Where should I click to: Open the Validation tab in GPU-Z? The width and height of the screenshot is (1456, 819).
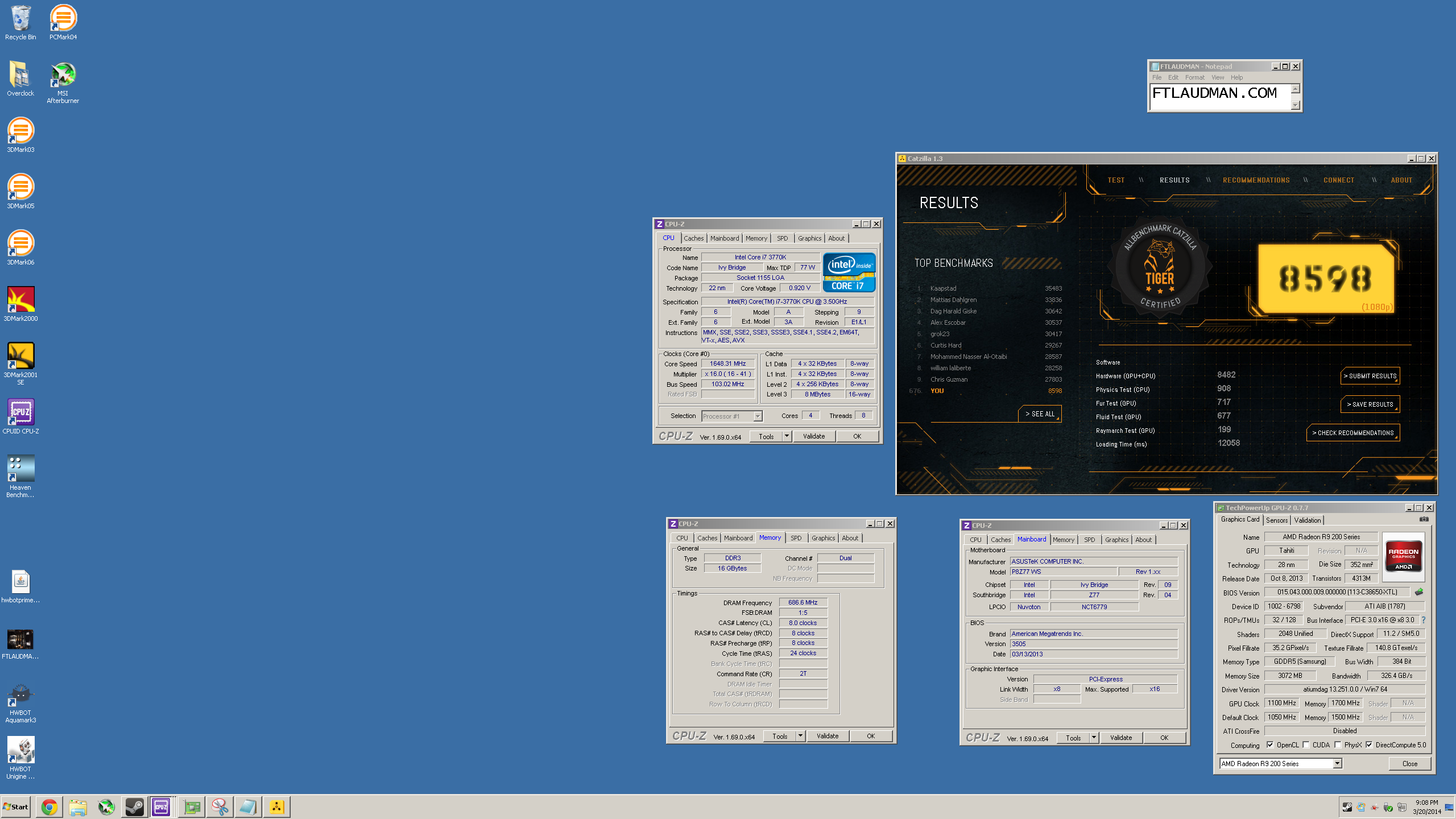(x=1307, y=520)
